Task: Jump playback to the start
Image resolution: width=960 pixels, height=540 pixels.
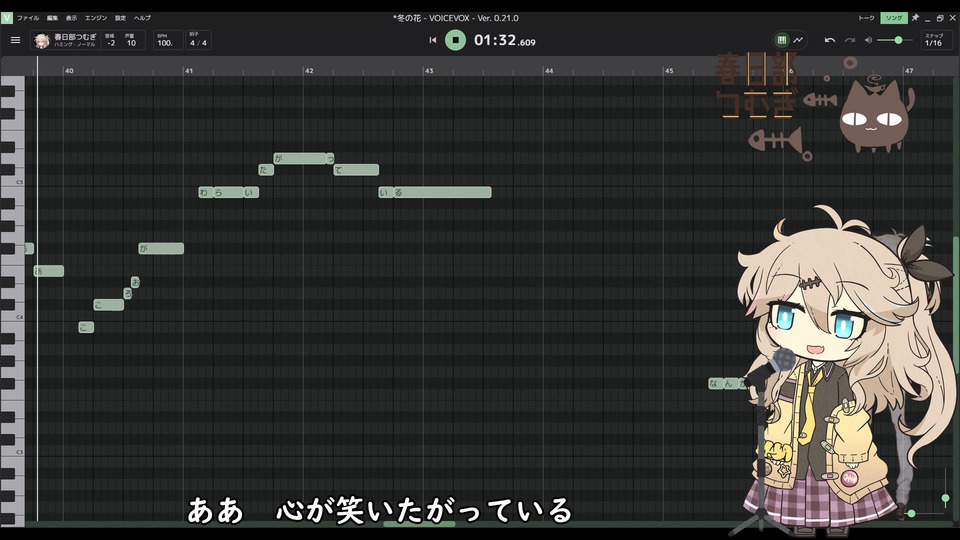Action: point(433,40)
